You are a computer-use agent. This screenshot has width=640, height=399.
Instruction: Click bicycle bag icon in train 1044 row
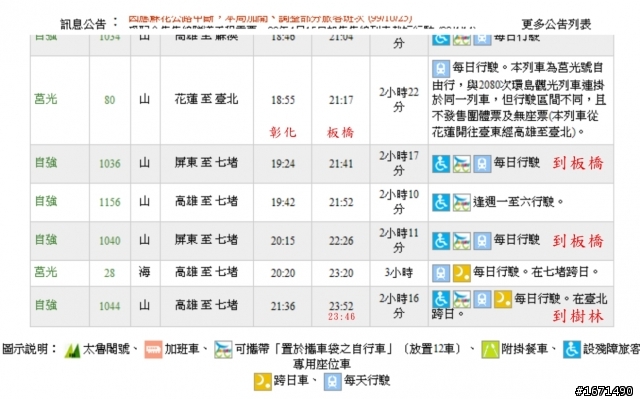pyautogui.click(x=461, y=299)
